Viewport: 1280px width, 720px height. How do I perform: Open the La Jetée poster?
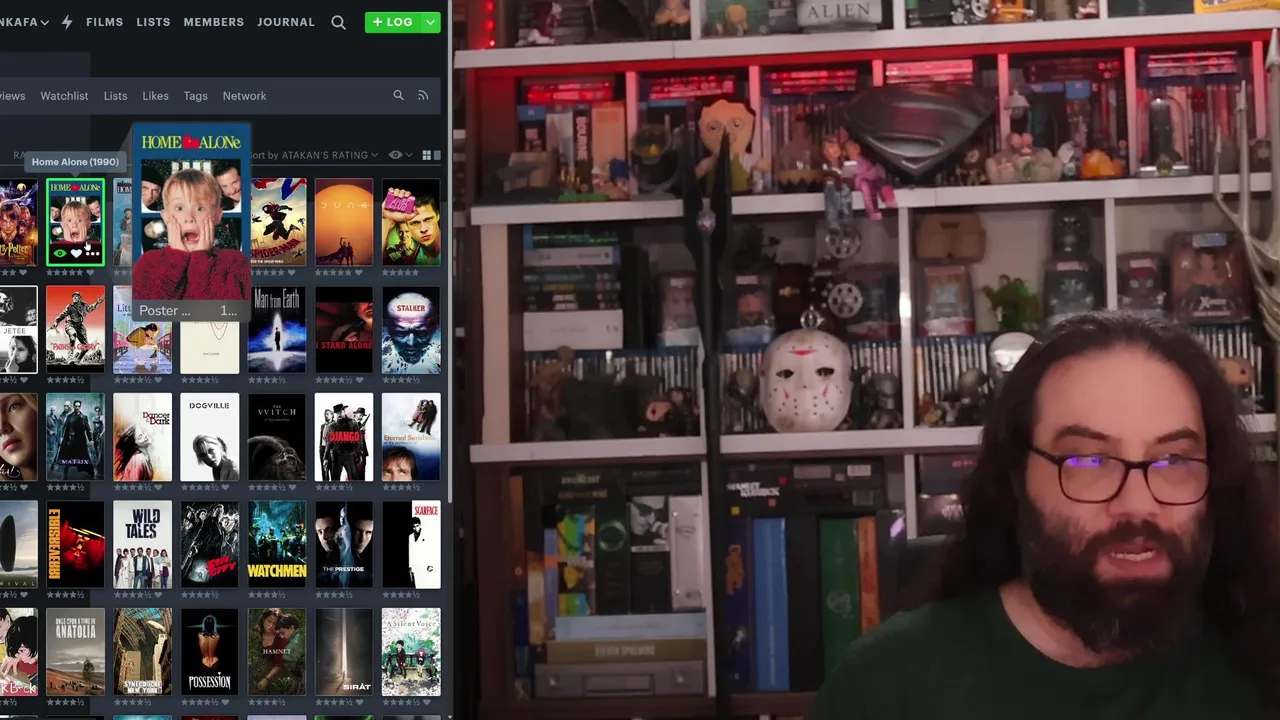(x=18, y=330)
